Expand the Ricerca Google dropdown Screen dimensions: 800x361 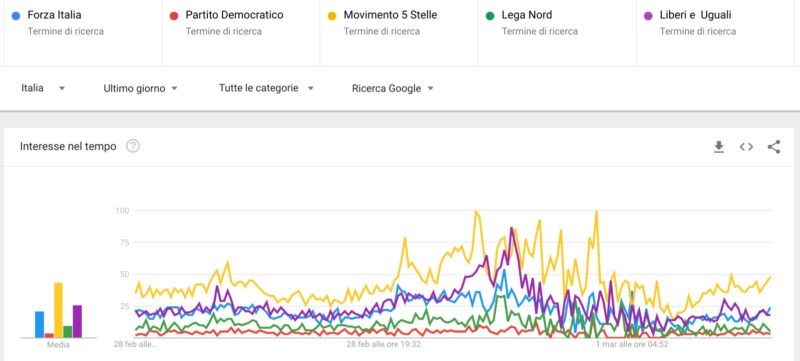(x=393, y=89)
